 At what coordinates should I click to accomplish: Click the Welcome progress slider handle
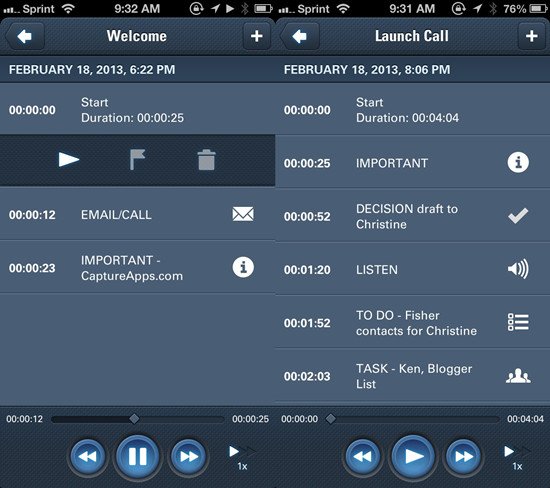pos(134,419)
